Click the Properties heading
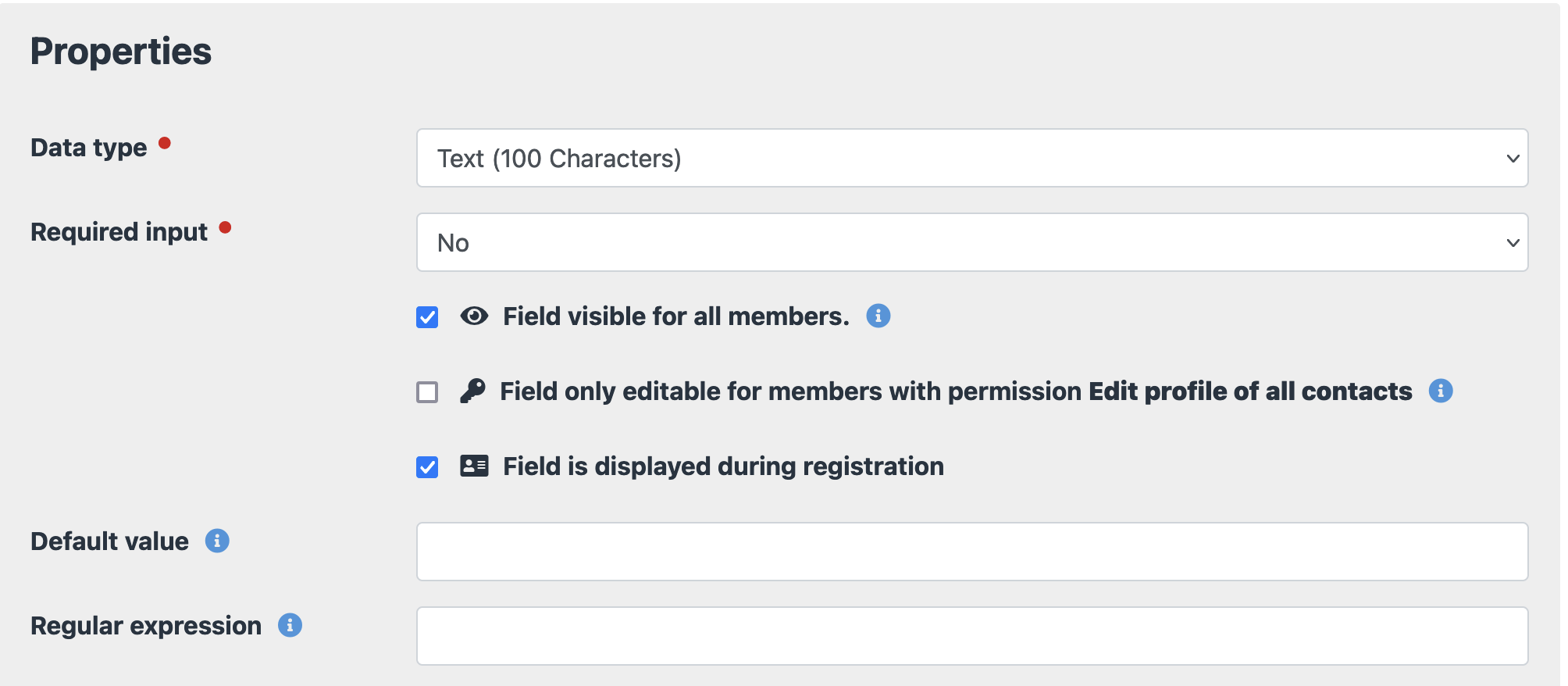 point(121,52)
